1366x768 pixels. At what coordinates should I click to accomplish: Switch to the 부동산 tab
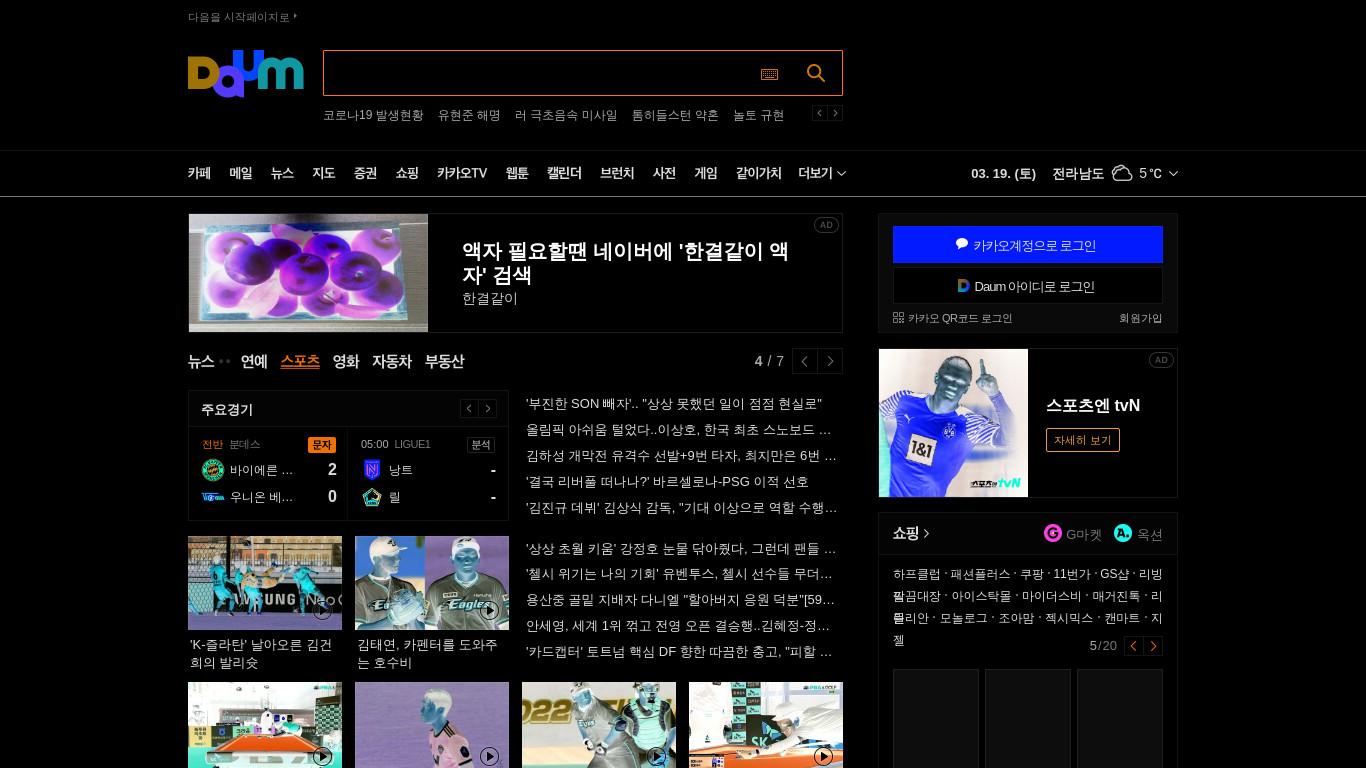pos(444,361)
